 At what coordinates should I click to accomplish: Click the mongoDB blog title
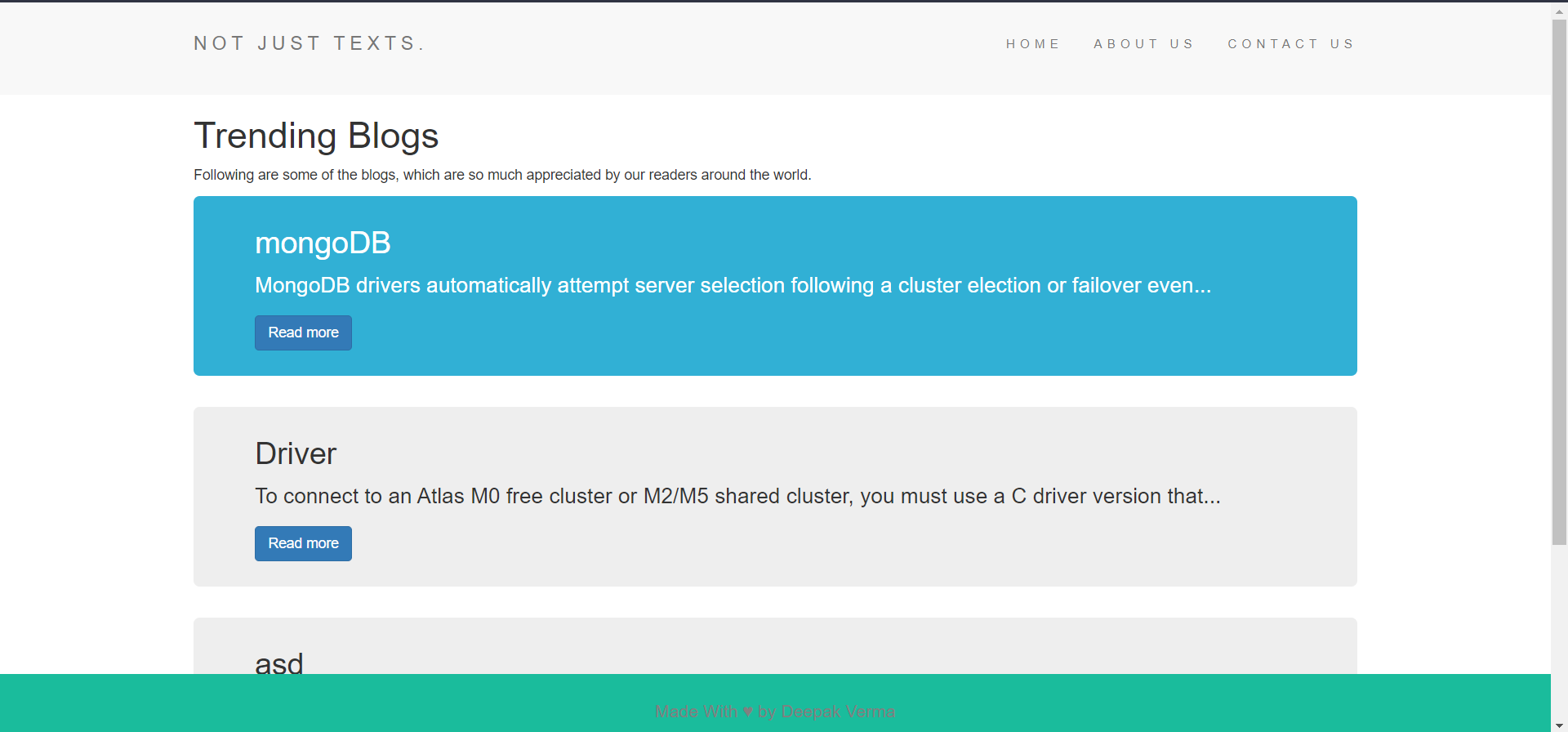[x=323, y=243]
